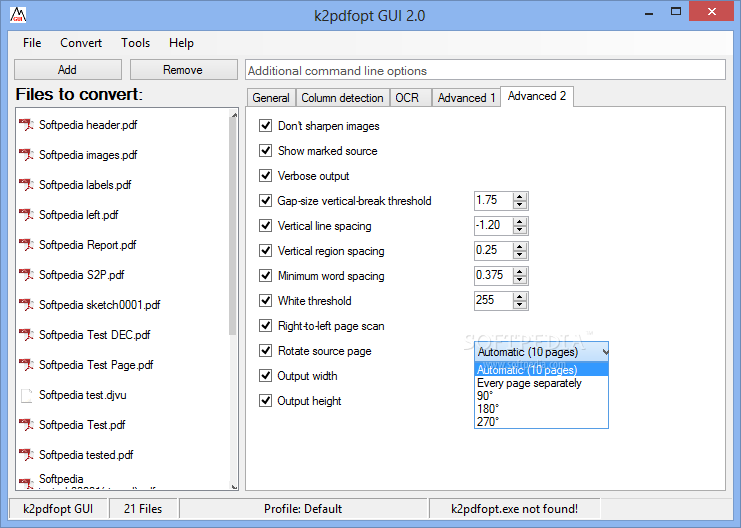Open the Help menu
The width and height of the screenshot is (741, 528).
click(x=181, y=43)
